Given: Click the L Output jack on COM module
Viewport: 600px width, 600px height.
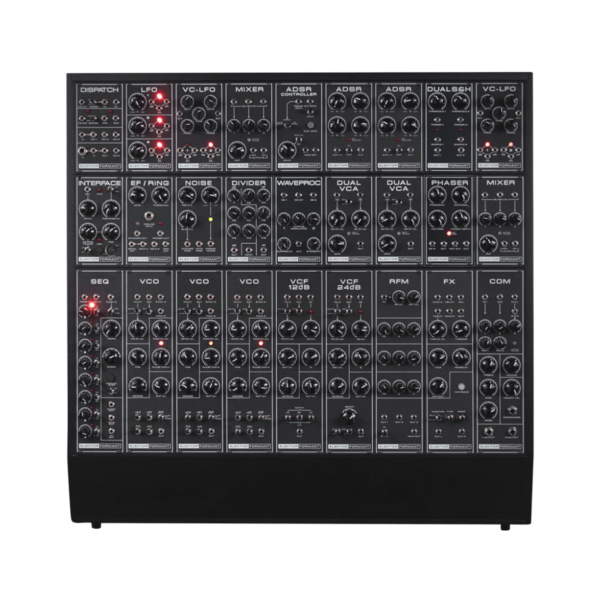Looking at the screenshot, I should (488, 431).
